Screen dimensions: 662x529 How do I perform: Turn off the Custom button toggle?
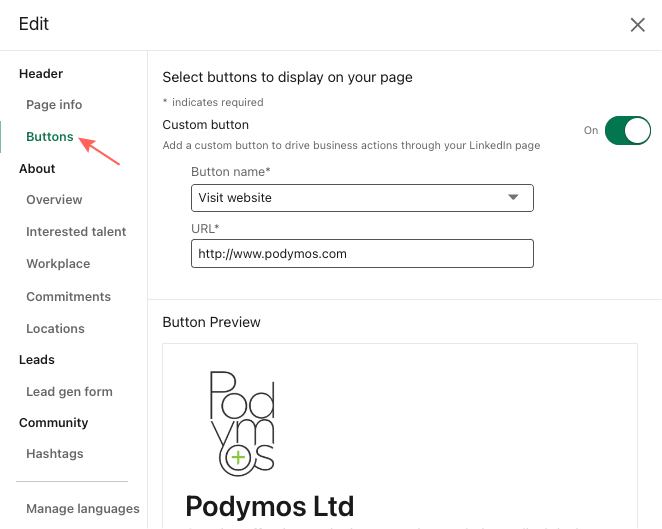coord(627,130)
